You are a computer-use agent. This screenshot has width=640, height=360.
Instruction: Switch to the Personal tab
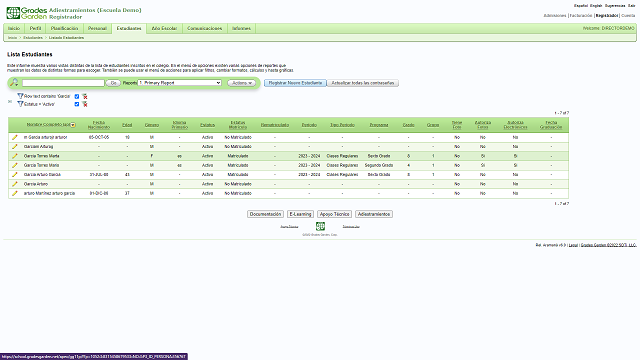tap(97, 29)
